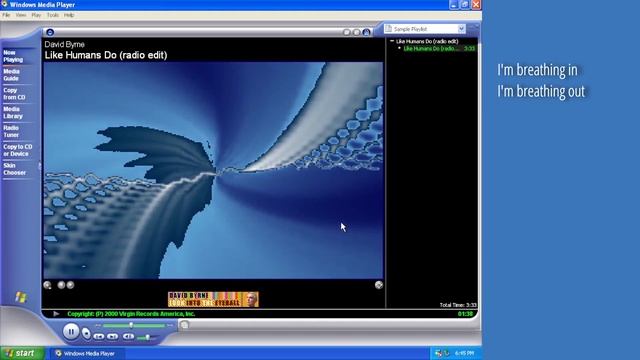
Task: Open the Skin Chooser section
Action: tap(15, 169)
